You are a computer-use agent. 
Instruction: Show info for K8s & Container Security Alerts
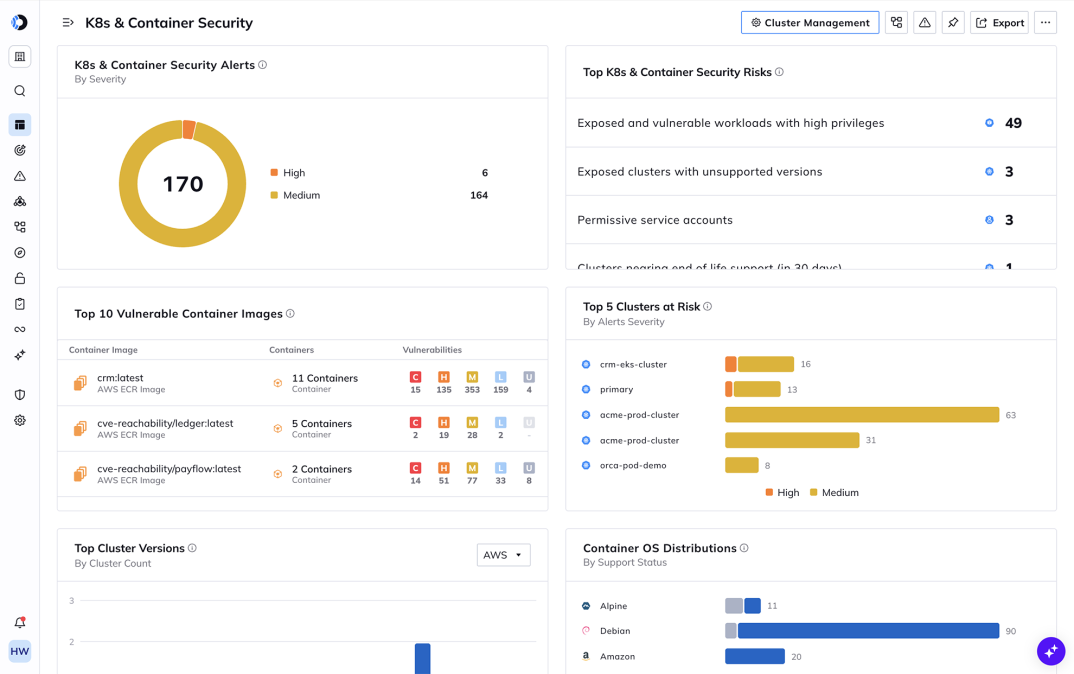pos(262,65)
